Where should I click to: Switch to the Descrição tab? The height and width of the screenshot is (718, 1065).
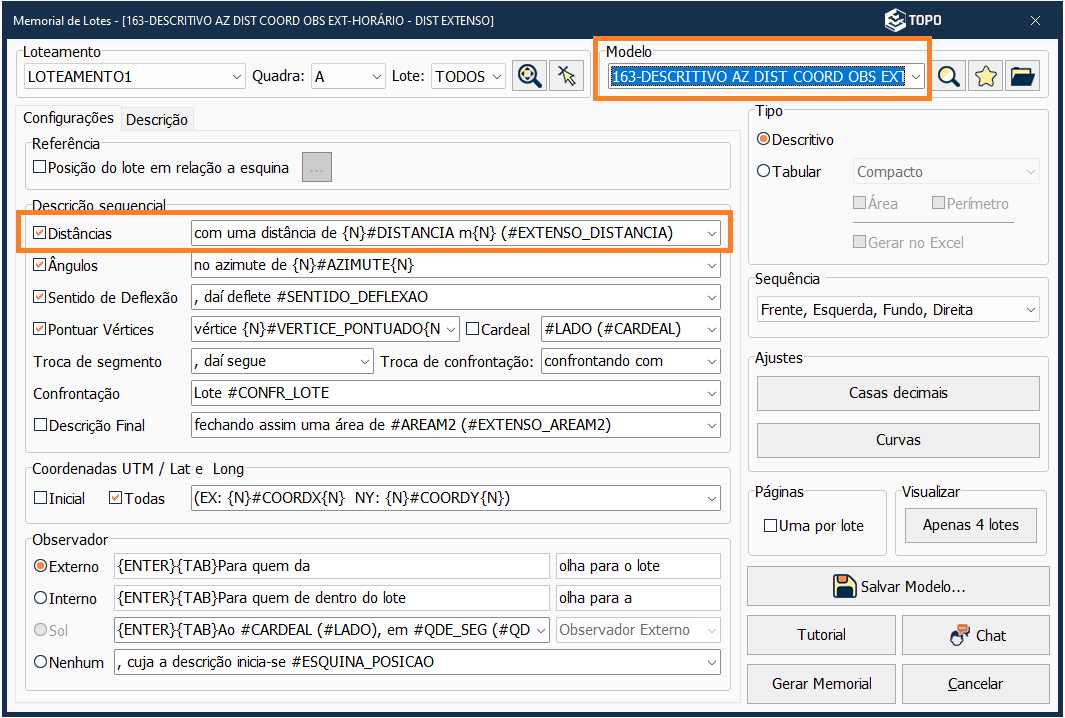157,119
